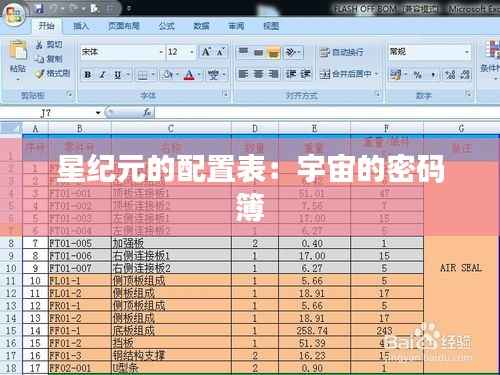Viewport: 500px width, 375px height.
Task: Switch to the 页面布局 (Page Layout) tab
Action: [124, 26]
